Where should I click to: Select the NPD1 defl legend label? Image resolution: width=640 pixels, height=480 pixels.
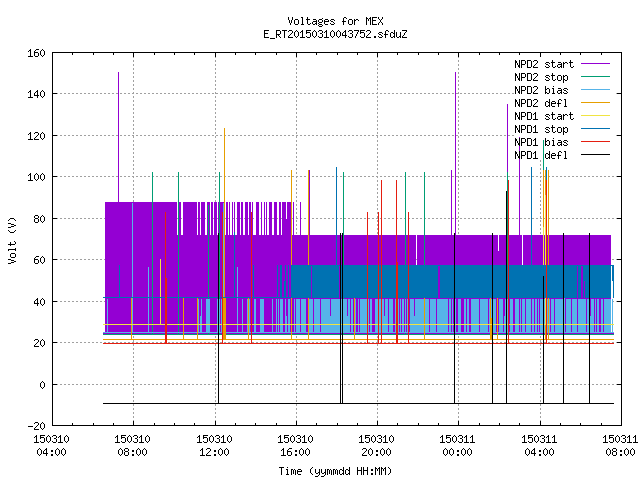coord(541,155)
